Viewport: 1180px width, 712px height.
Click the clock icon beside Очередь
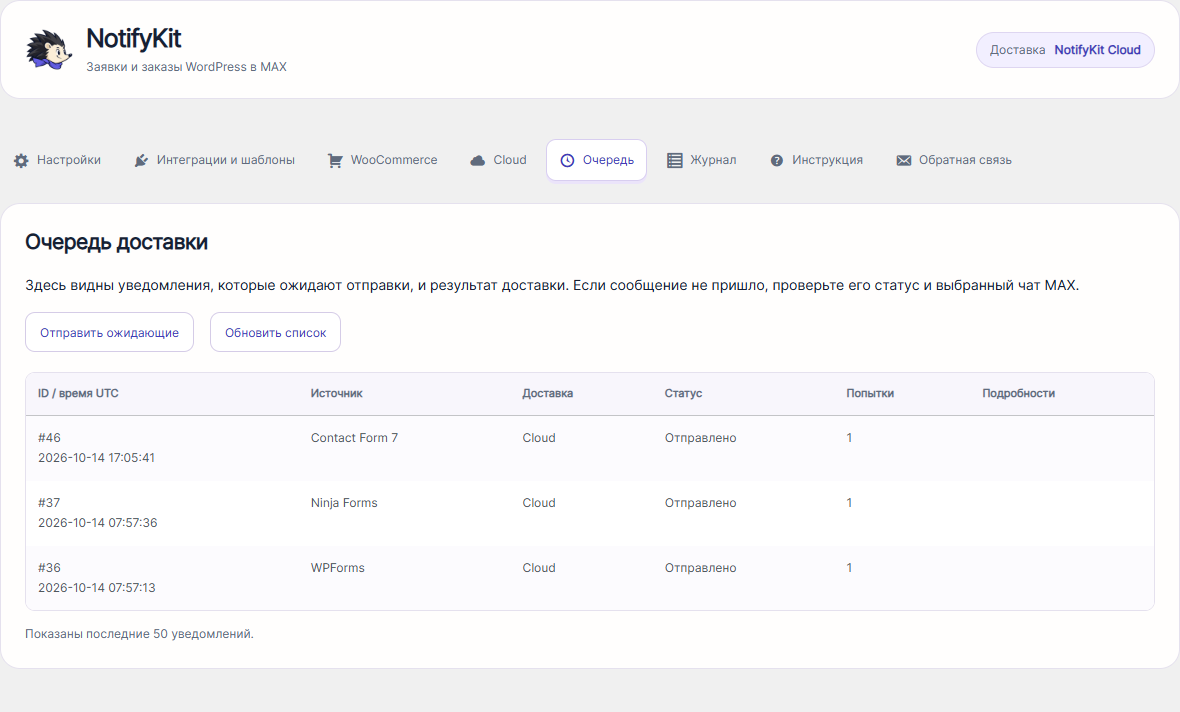(567, 160)
